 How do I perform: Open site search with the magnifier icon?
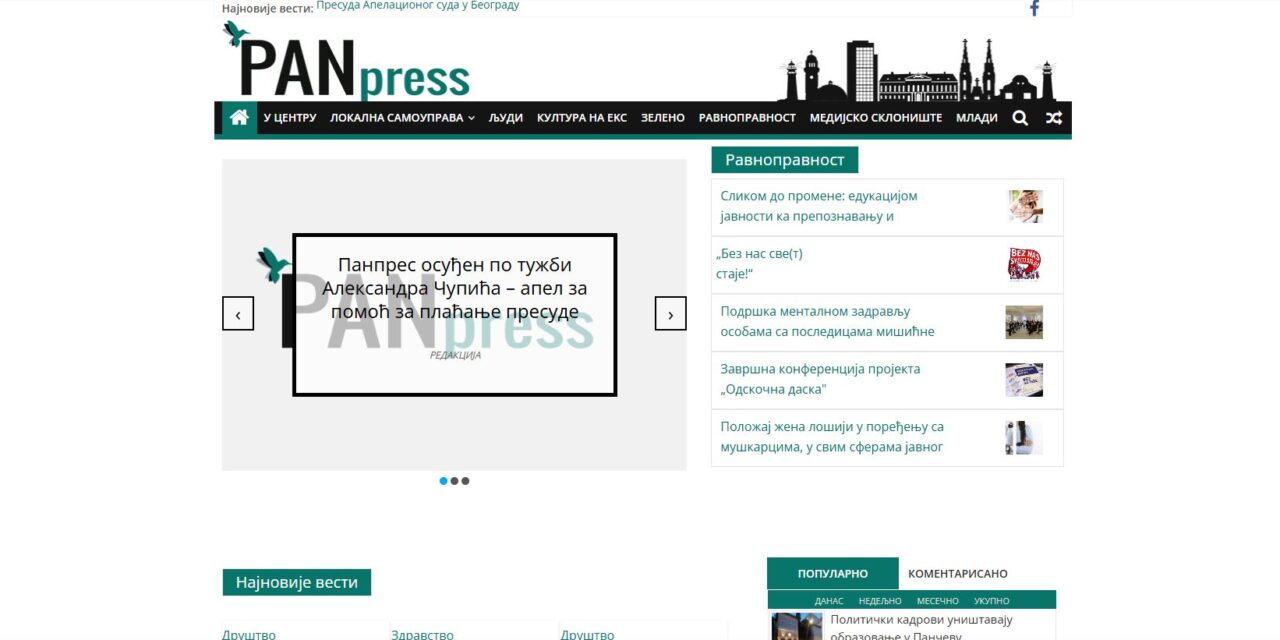(1020, 117)
